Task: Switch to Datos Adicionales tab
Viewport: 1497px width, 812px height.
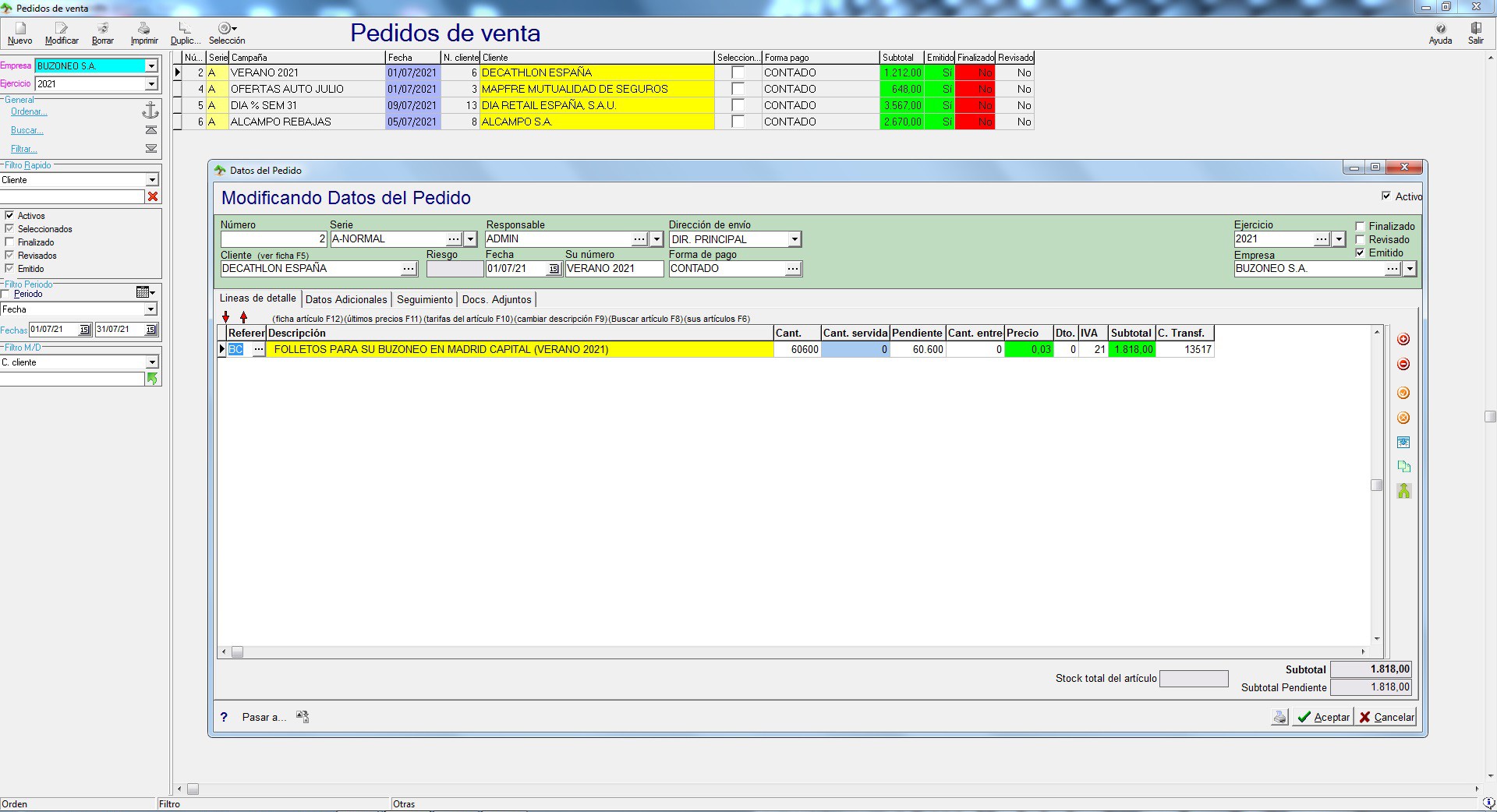Action: (346, 299)
